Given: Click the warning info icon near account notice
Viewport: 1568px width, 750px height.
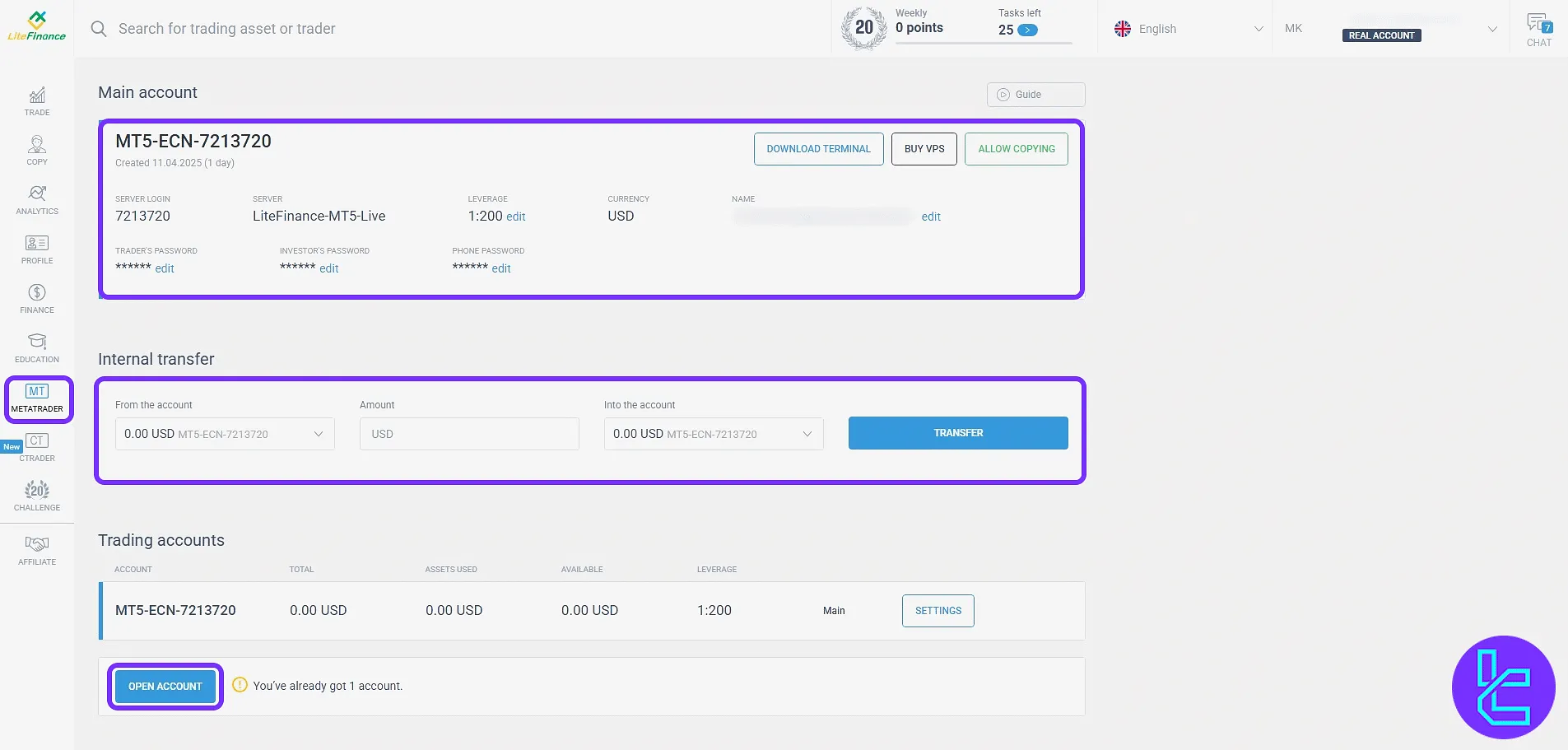Looking at the screenshot, I should tap(240, 685).
